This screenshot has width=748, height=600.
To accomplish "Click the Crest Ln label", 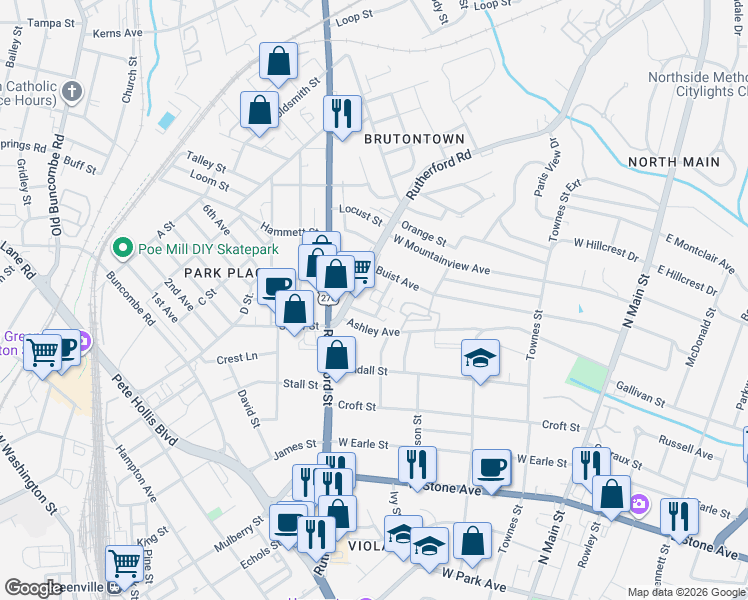I will click(237, 358).
